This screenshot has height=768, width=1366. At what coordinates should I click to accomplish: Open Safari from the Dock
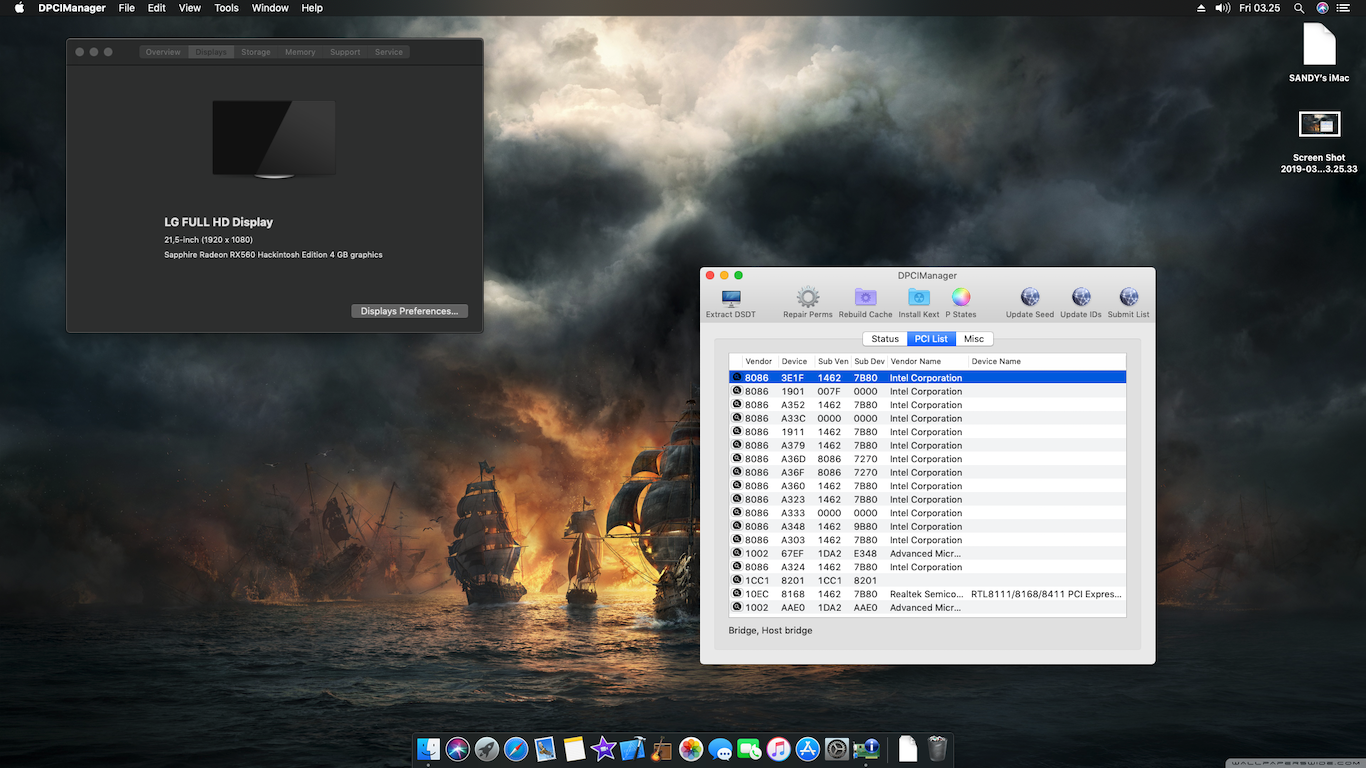pyautogui.click(x=516, y=749)
